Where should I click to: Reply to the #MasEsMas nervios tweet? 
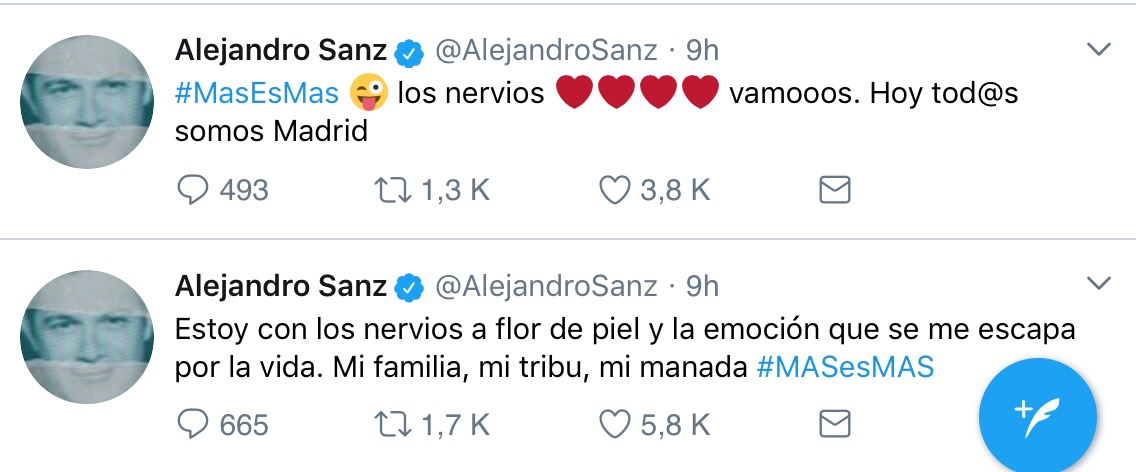(191, 190)
